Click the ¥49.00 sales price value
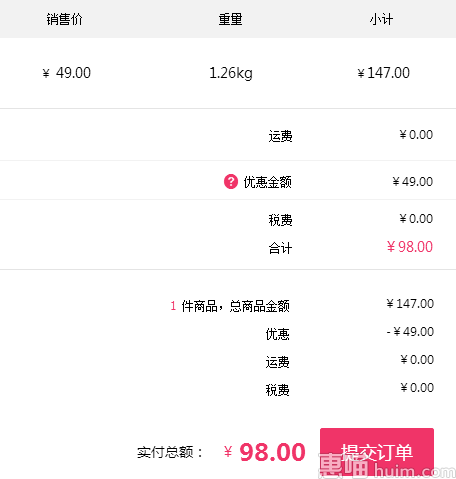The width and height of the screenshot is (456, 479). click(67, 73)
